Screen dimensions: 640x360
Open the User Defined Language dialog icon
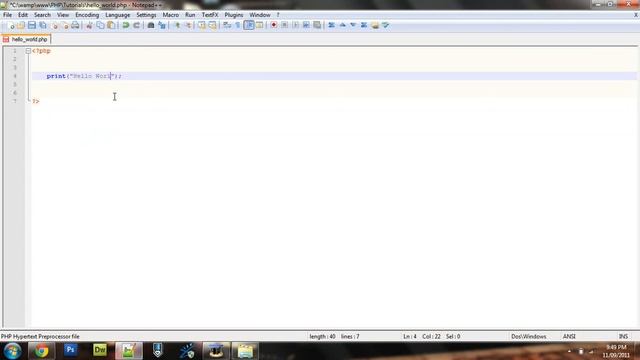[259, 25]
